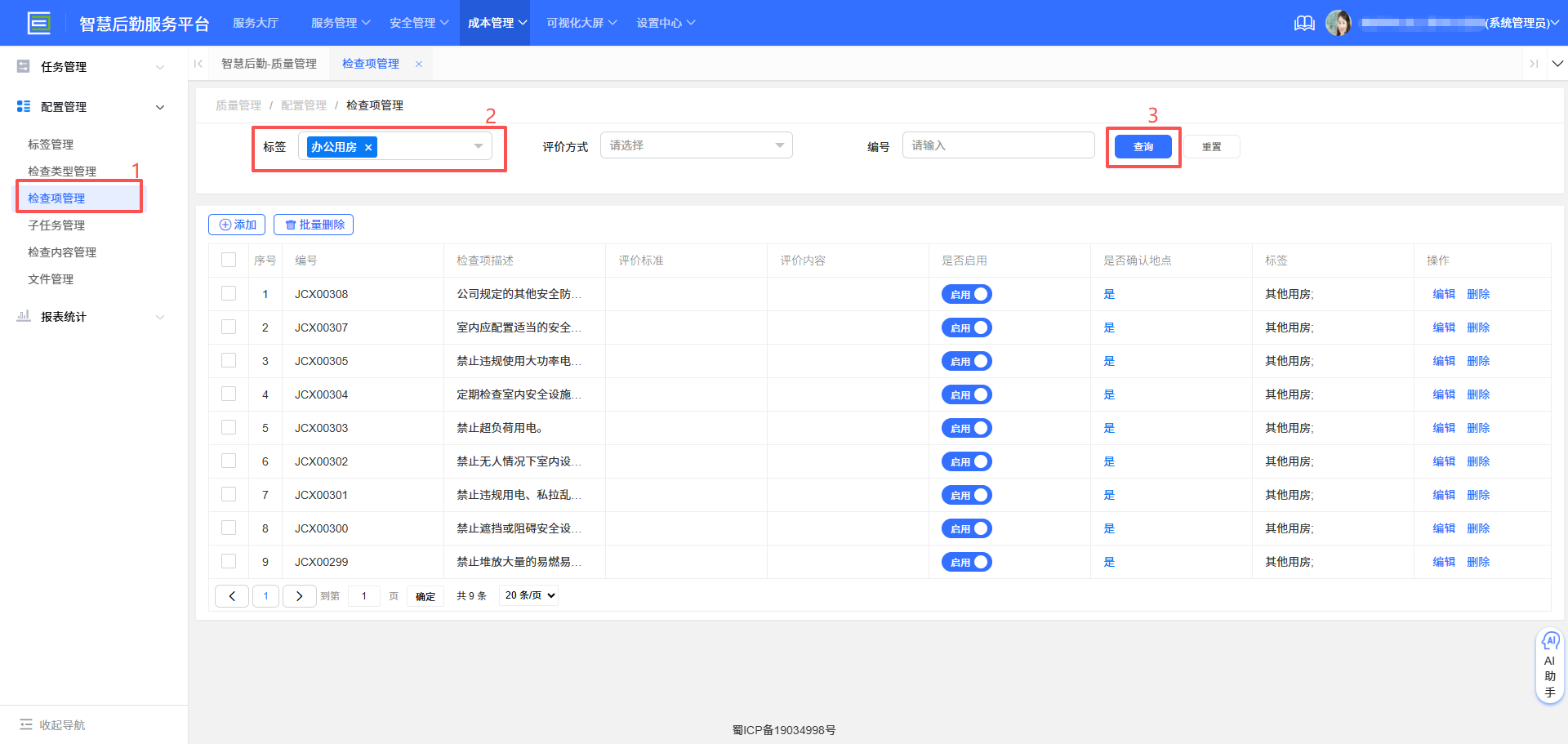Disable the 启用 toggle for JCX00308

click(x=966, y=294)
